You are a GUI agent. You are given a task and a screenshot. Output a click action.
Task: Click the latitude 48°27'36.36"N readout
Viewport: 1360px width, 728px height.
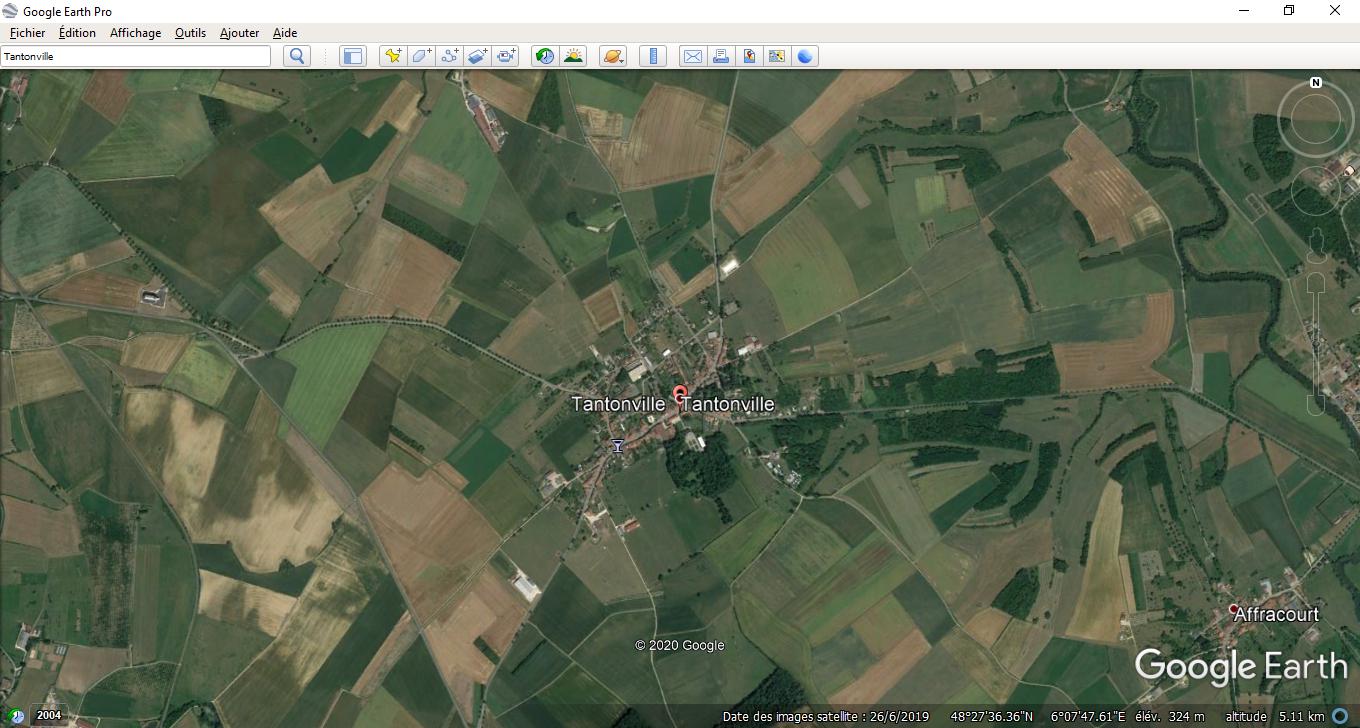(x=992, y=717)
